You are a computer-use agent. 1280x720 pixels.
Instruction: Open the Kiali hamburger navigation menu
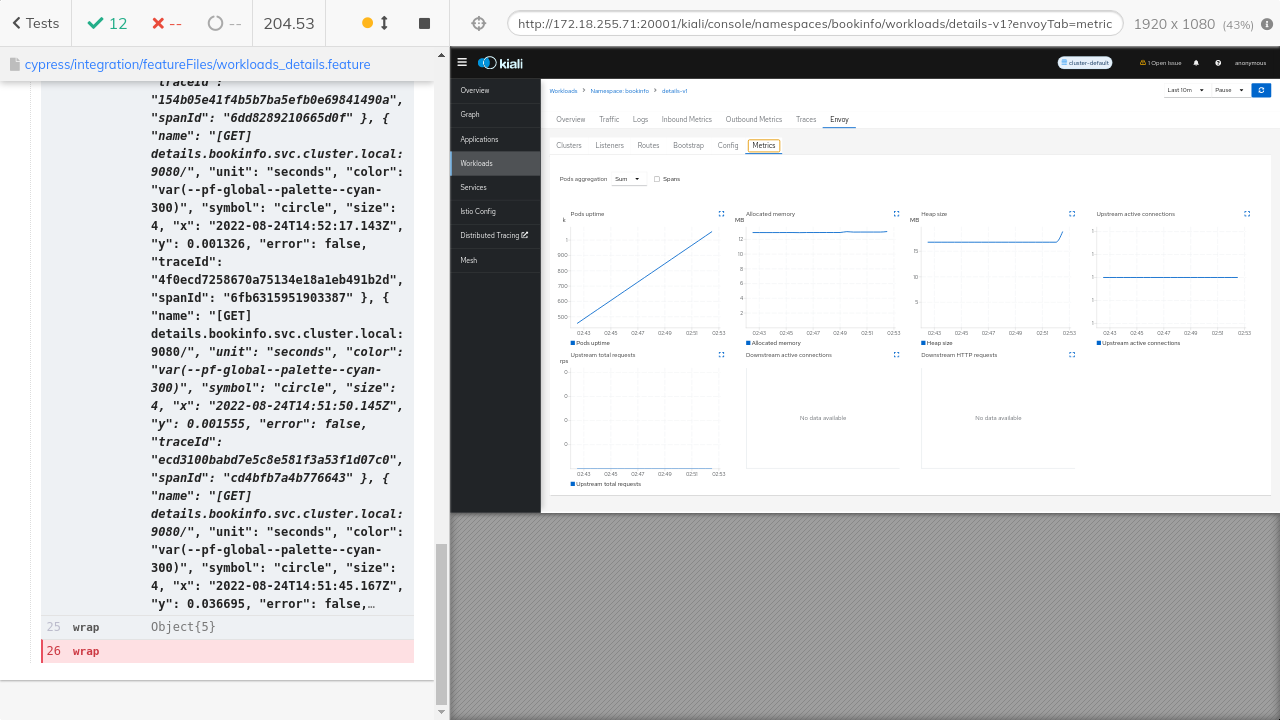tap(462, 62)
